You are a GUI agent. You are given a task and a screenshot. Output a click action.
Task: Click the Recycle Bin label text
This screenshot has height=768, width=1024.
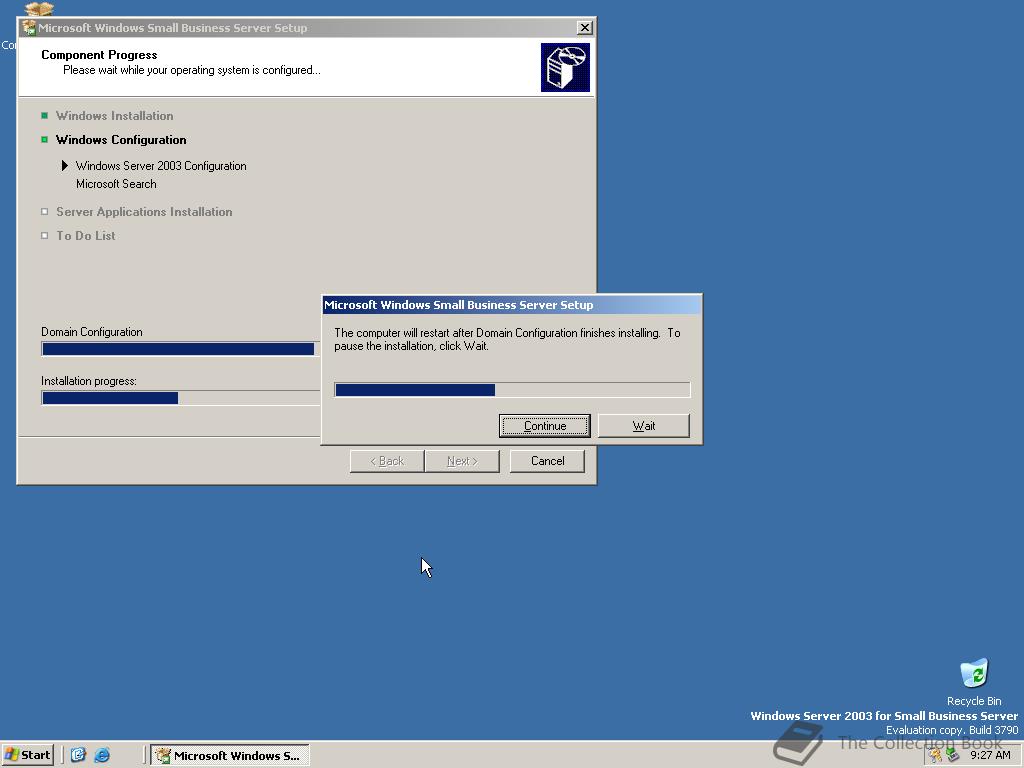[974, 701]
